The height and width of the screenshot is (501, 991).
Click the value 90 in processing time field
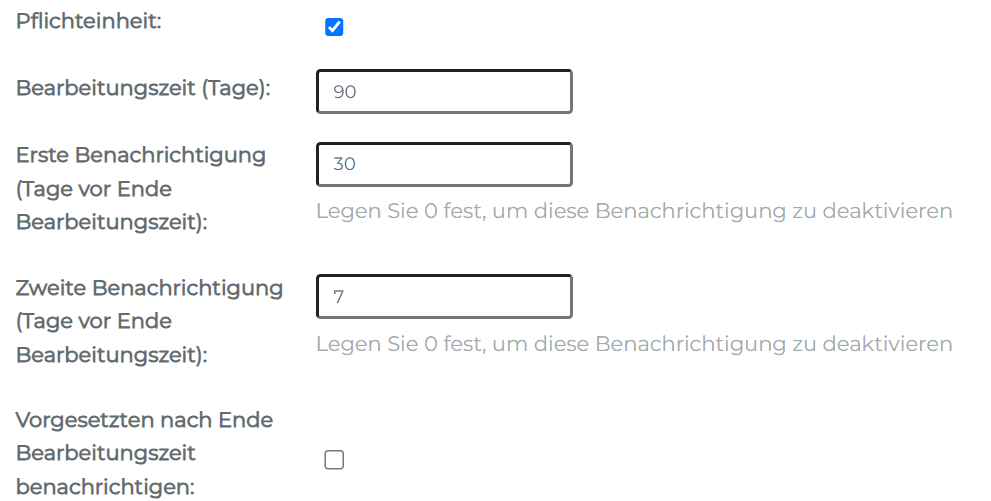click(345, 92)
